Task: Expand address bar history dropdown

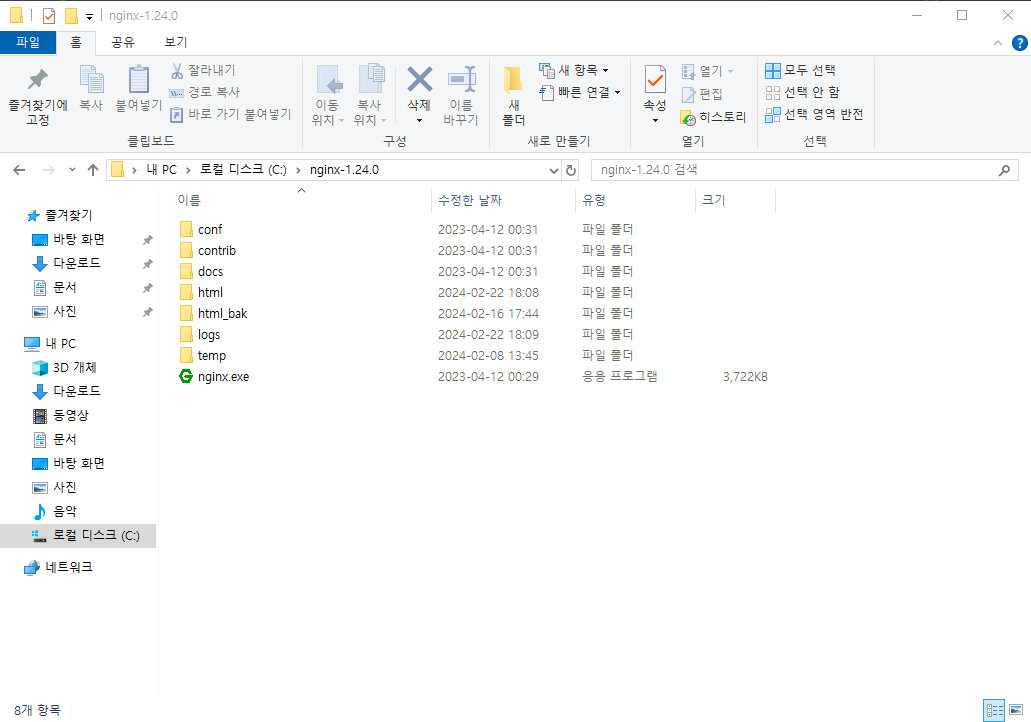Action: [x=554, y=170]
